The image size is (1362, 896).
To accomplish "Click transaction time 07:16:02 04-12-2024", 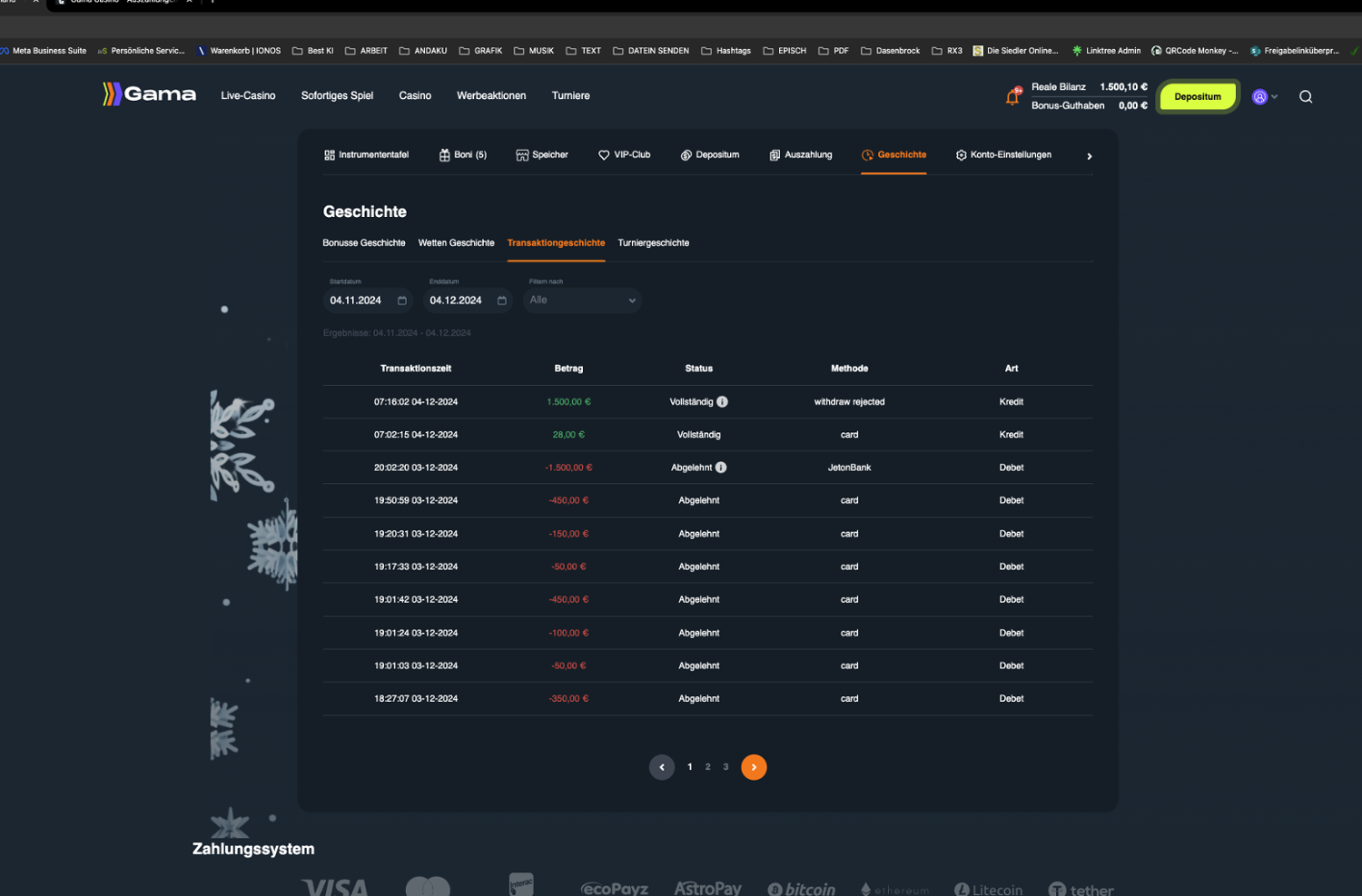I will pyautogui.click(x=416, y=402).
